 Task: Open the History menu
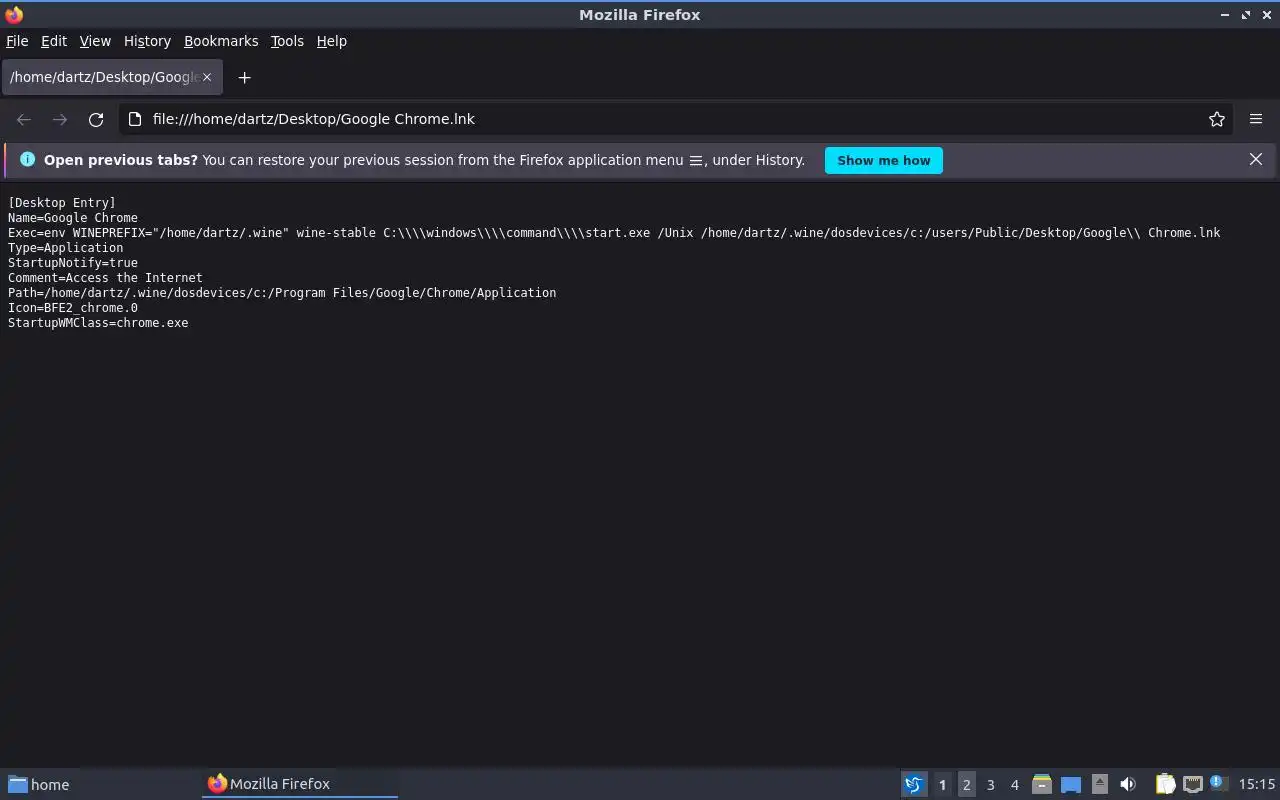[147, 41]
